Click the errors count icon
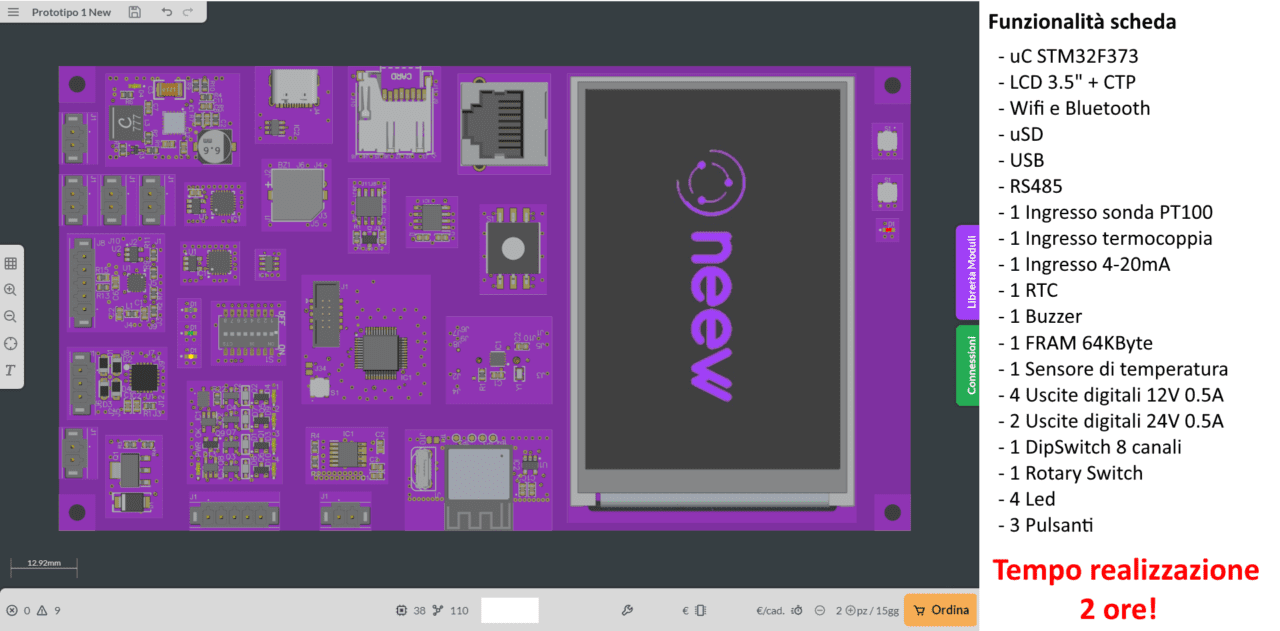1280x631 pixels. click(12, 610)
